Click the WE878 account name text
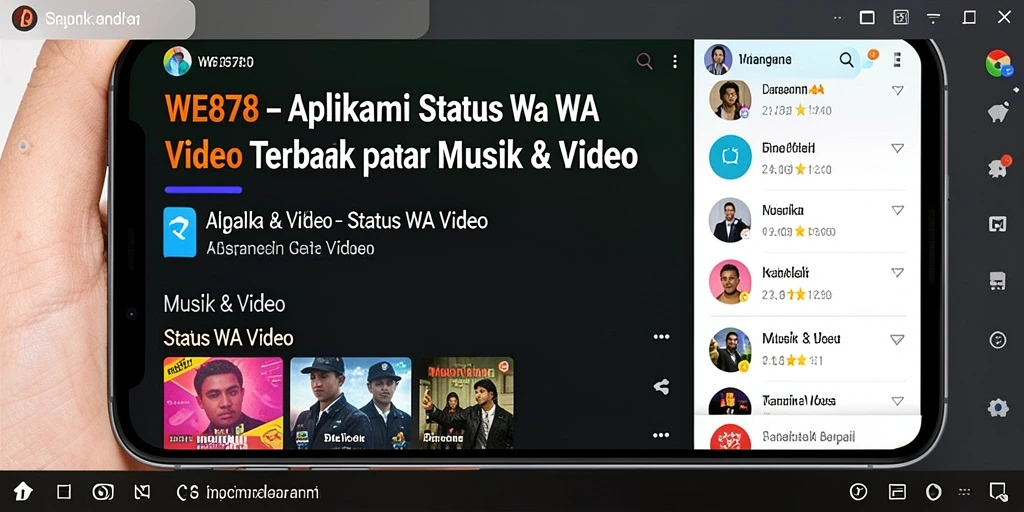1024x512 pixels. 225,62
